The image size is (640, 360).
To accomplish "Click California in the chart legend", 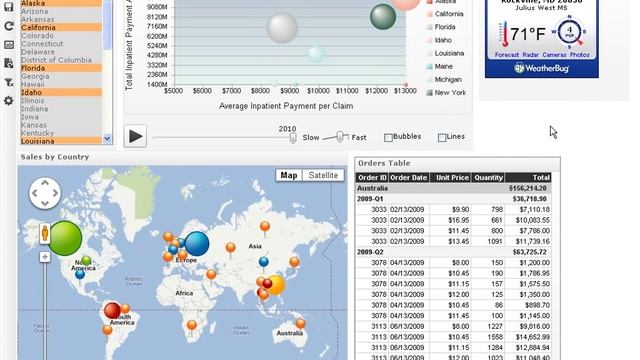I will [x=445, y=14].
